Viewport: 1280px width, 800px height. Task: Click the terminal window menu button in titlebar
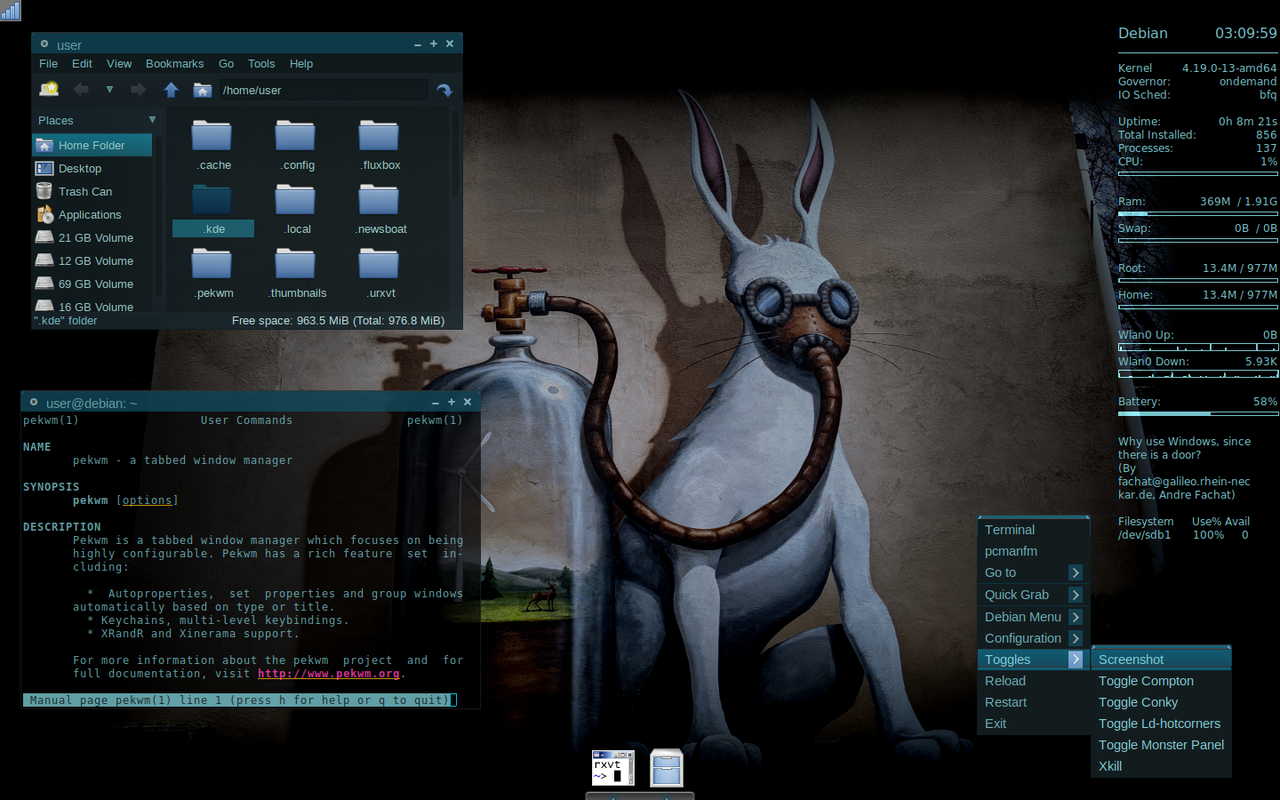click(34, 402)
